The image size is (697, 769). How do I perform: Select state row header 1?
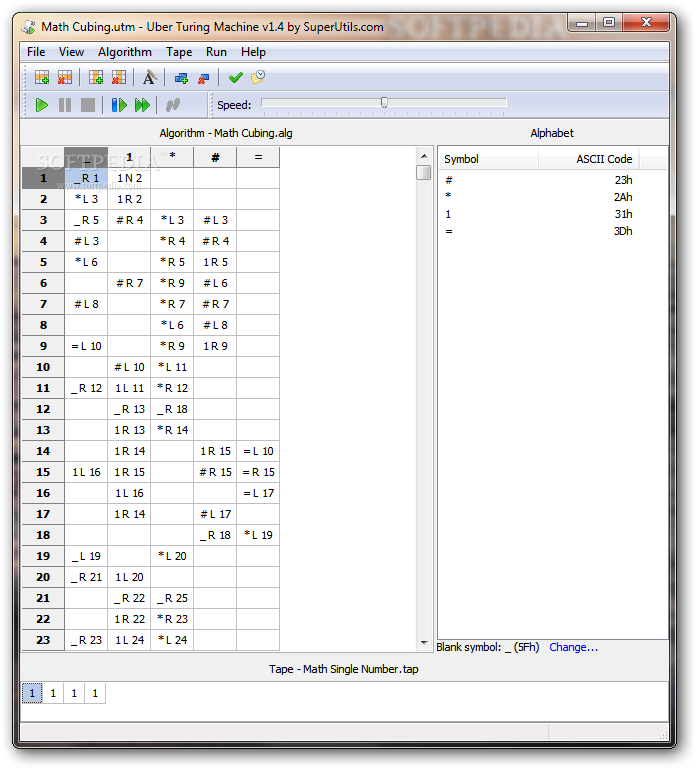43,178
